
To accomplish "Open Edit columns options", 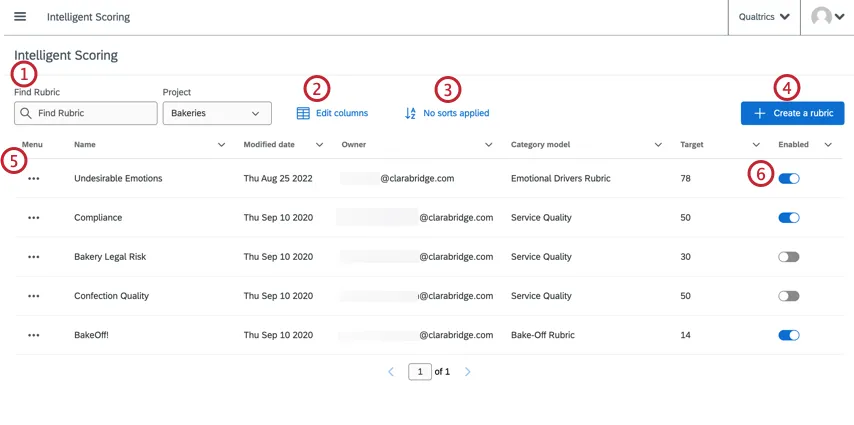I will [x=332, y=113].
